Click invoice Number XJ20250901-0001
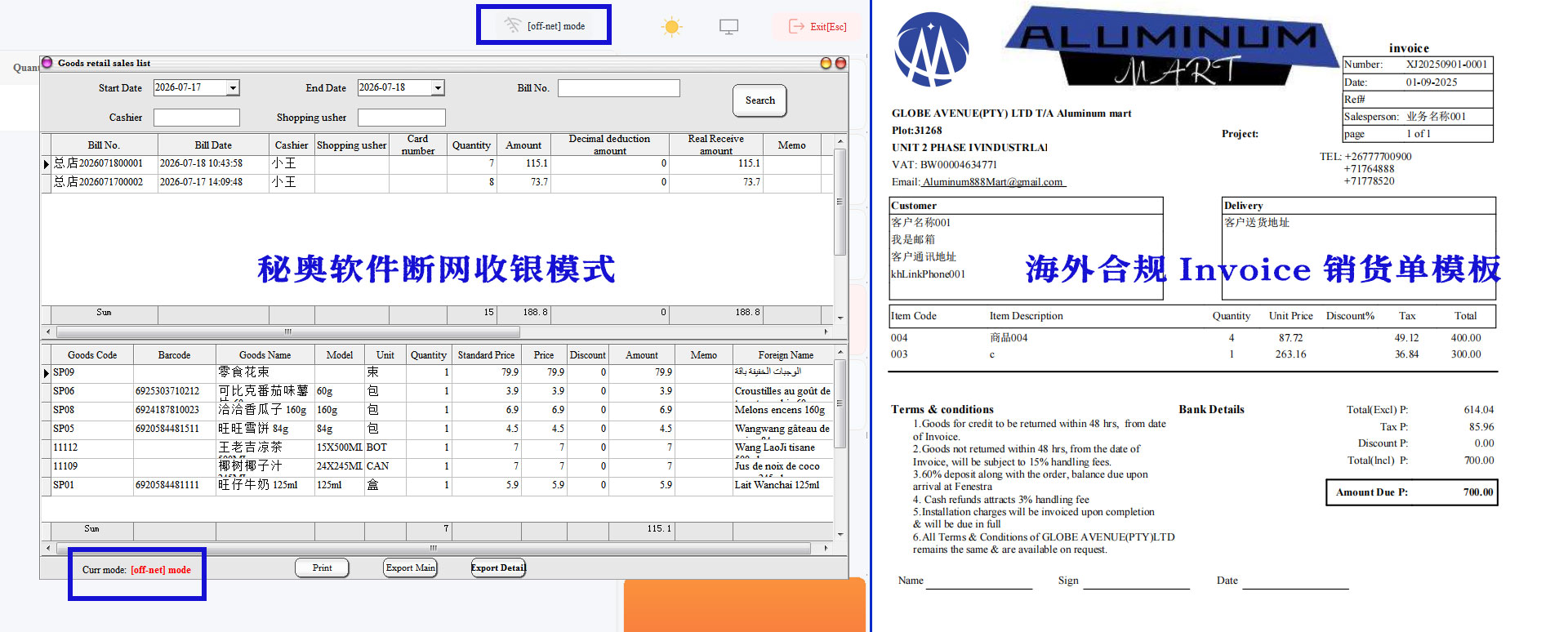Image resolution: width=1568 pixels, height=632 pixels. coord(1446,65)
